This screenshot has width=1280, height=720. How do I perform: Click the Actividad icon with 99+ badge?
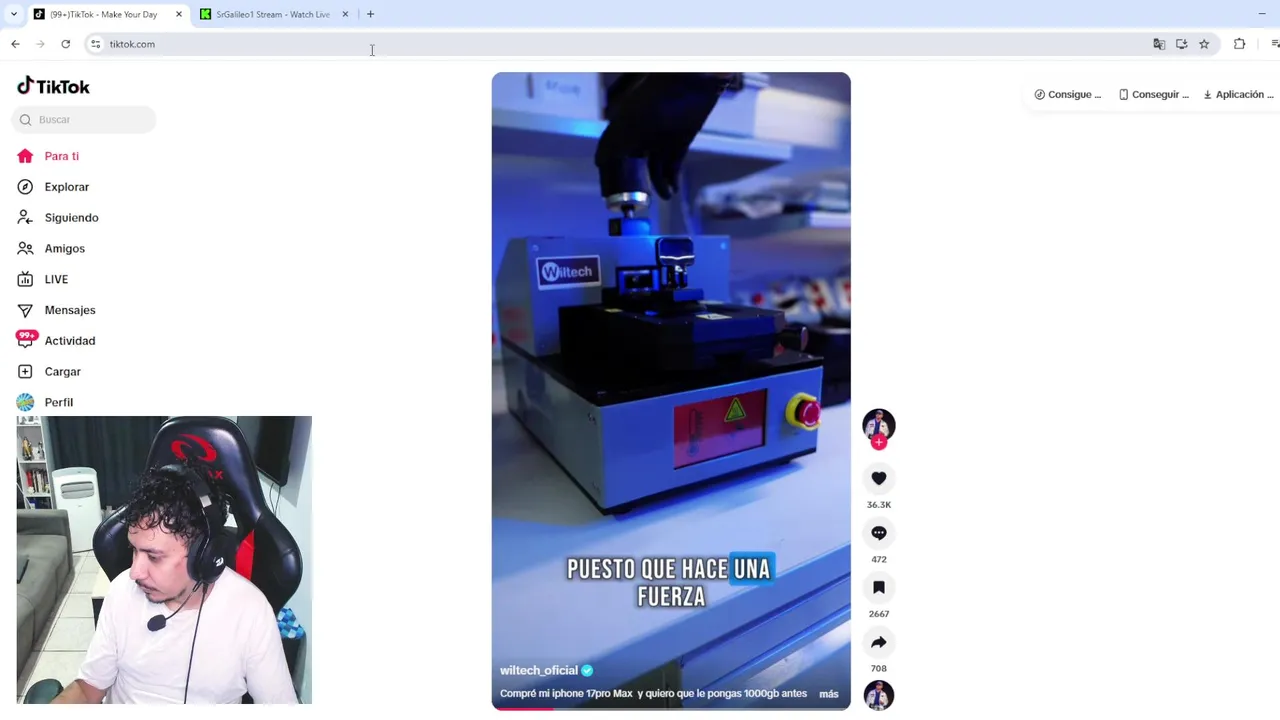tap(25, 340)
